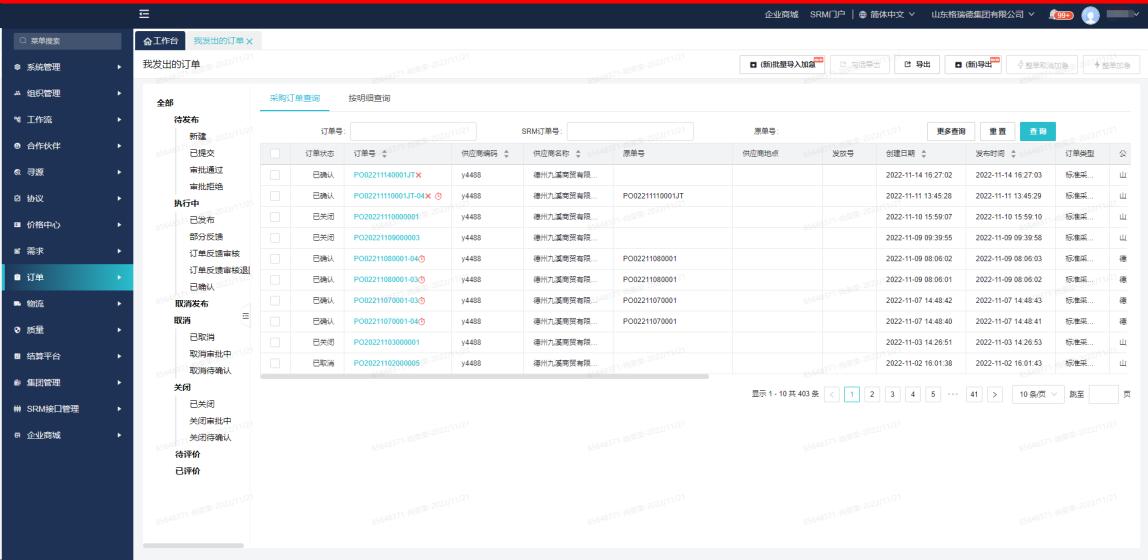Sort by 订单号 column sort arrows
The image size is (1148, 560).
coord(385,153)
